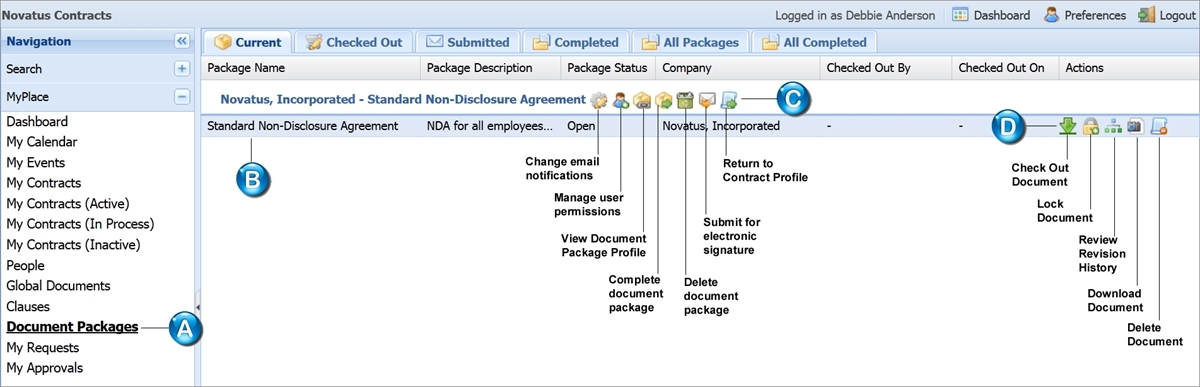Click the Complete document package icon
Image resolution: width=1200 pixels, height=387 pixels.
coord(663,100)
